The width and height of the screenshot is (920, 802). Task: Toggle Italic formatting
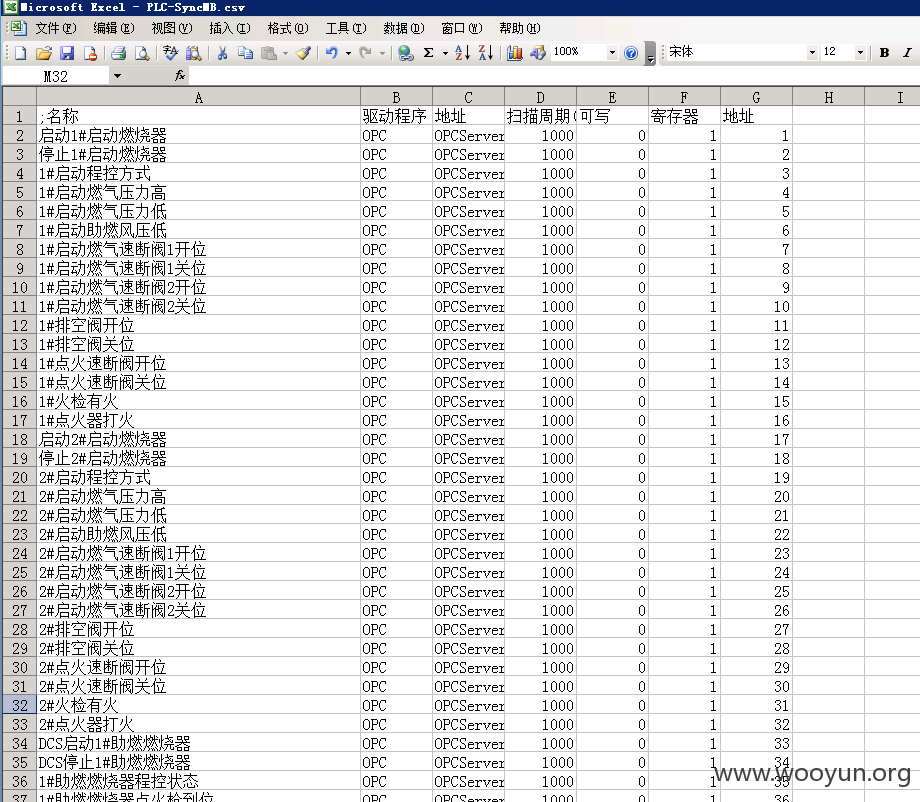tap(907, 53)
